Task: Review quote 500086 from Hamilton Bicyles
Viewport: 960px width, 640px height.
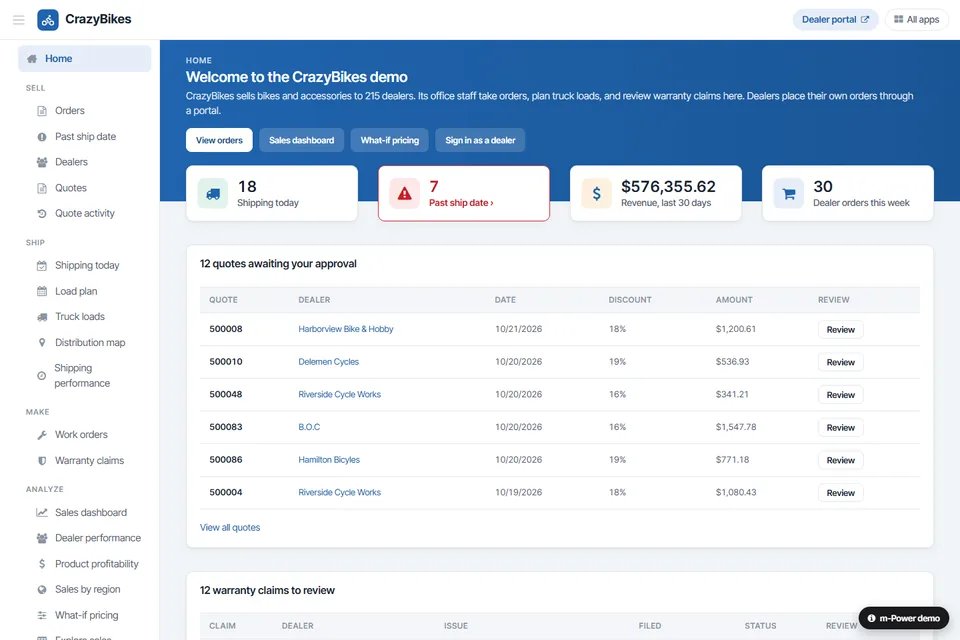Action: (841, 461)
